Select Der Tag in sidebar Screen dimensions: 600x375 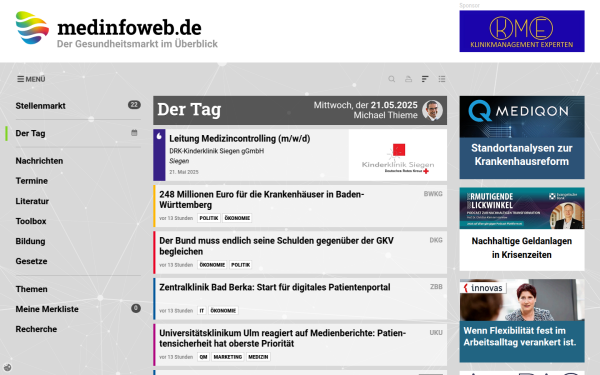30,134
